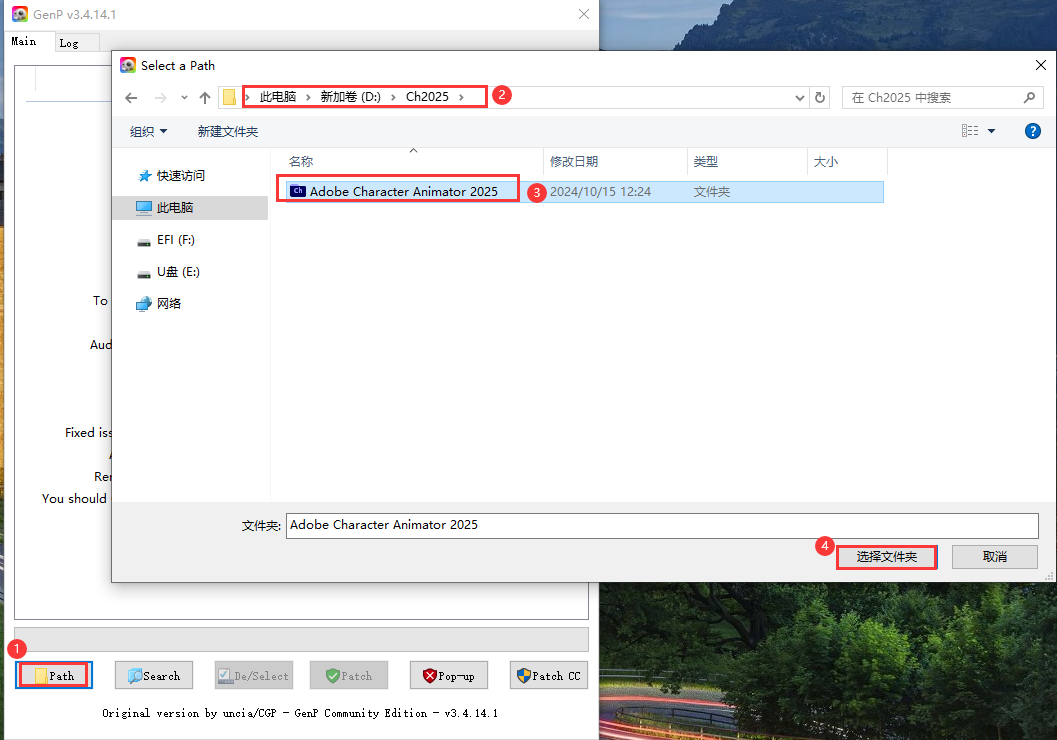Close the Select a Path dialog
This screenshot has width=1057, height=740.
tap(1041, 65)
